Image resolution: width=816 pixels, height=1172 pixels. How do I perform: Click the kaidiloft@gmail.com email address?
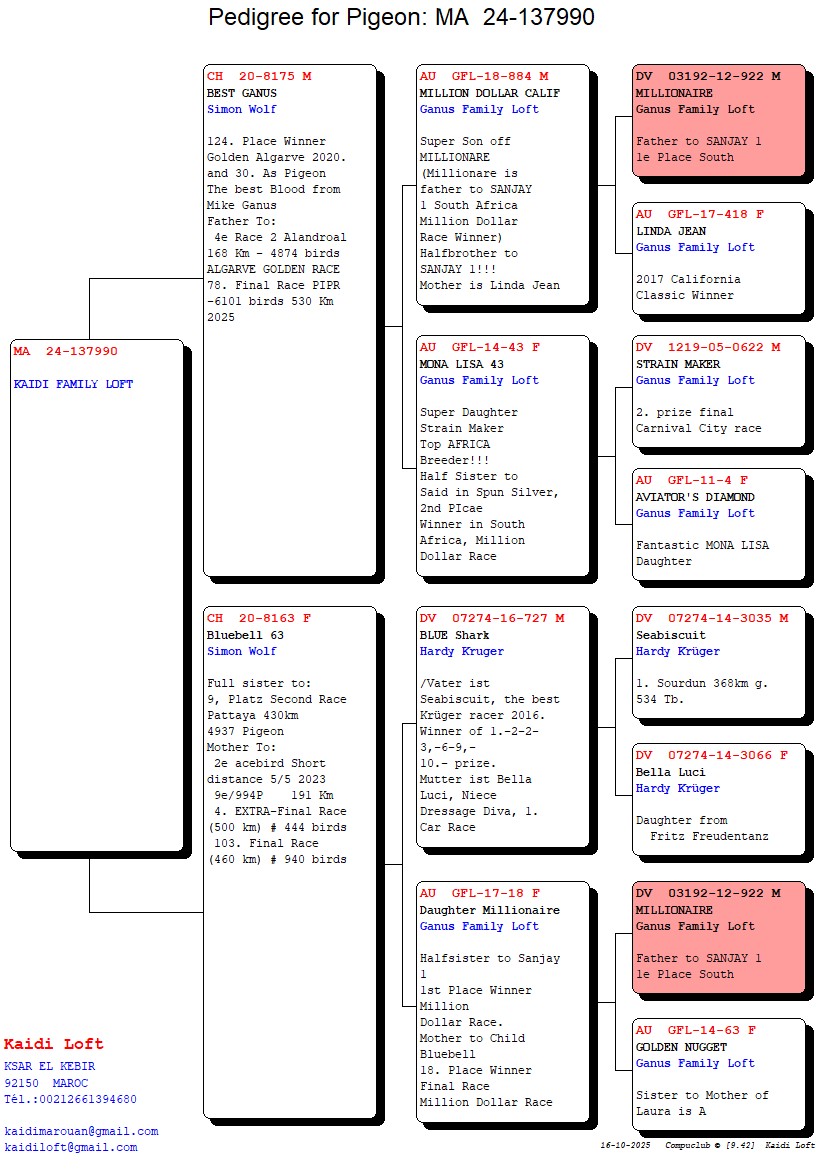click(x=70, y=1147)
